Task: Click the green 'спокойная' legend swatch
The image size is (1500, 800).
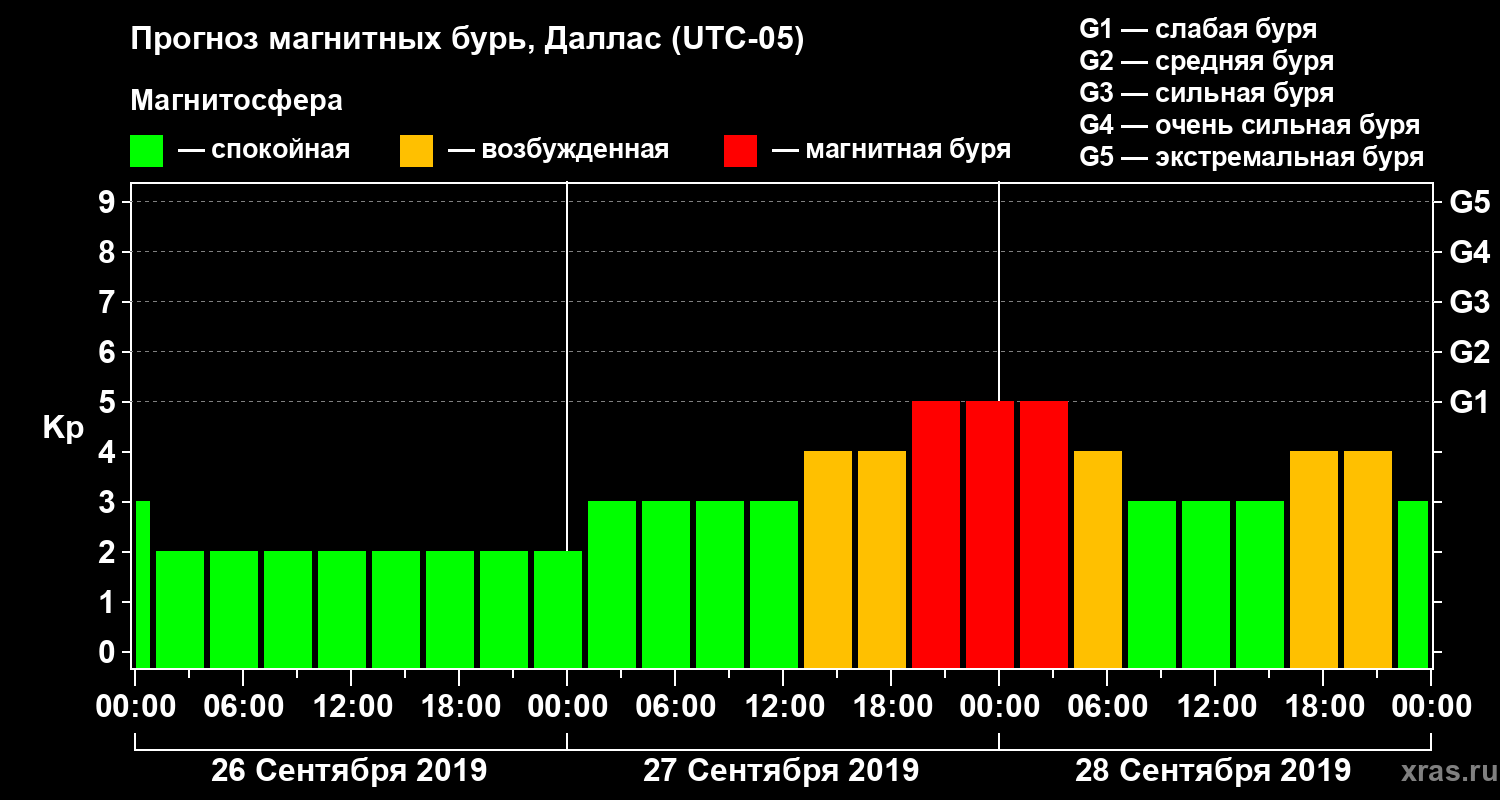Action: [146, 150]
